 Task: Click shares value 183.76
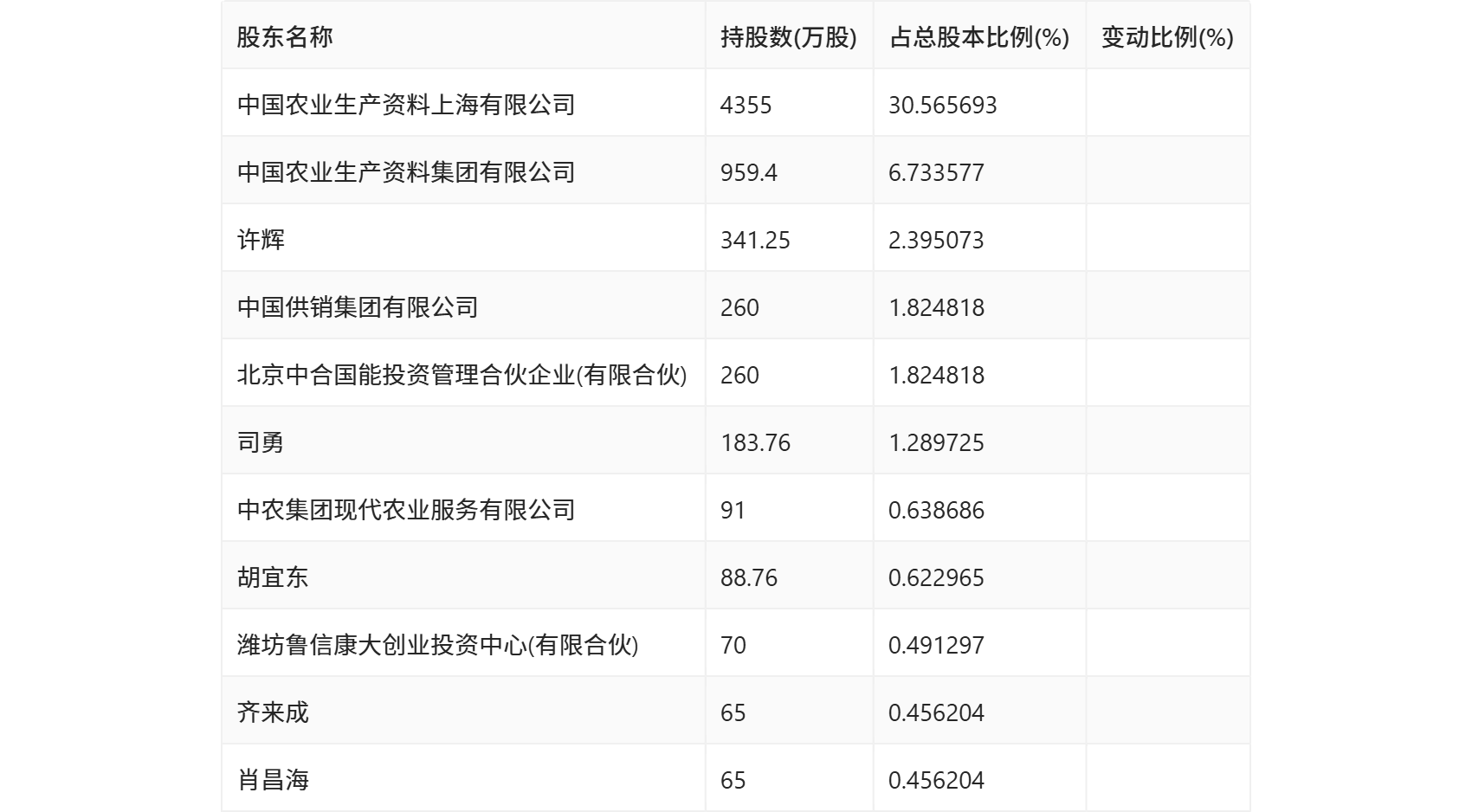[755, 442]
